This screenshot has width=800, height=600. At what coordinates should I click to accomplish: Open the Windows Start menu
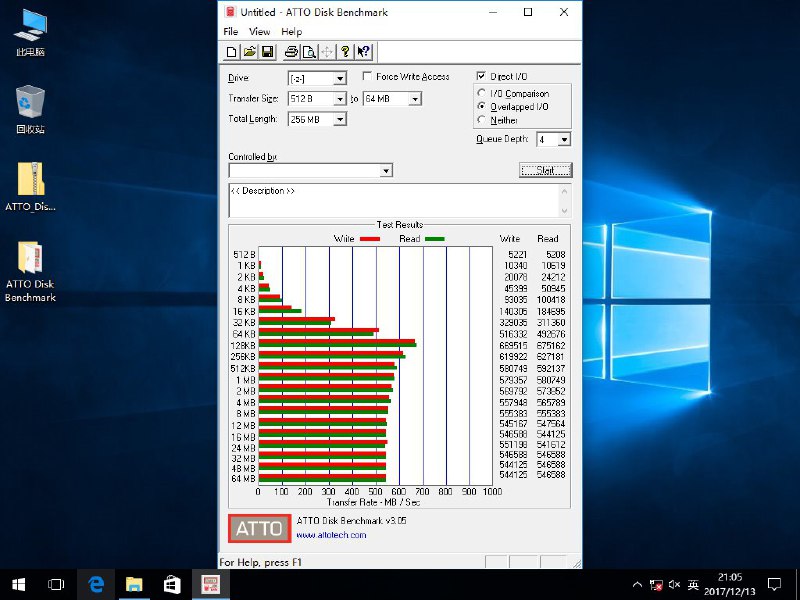point(19,584)
